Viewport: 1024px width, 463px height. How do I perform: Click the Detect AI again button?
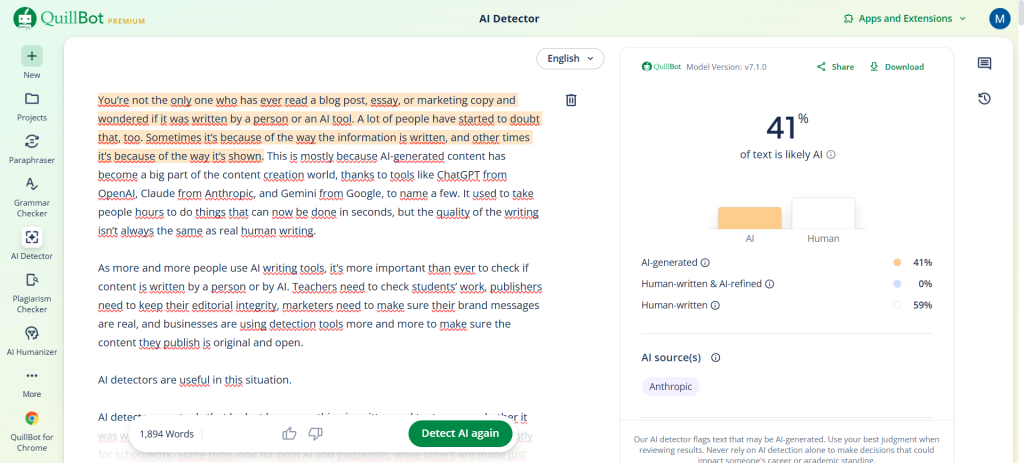point(460,434)
